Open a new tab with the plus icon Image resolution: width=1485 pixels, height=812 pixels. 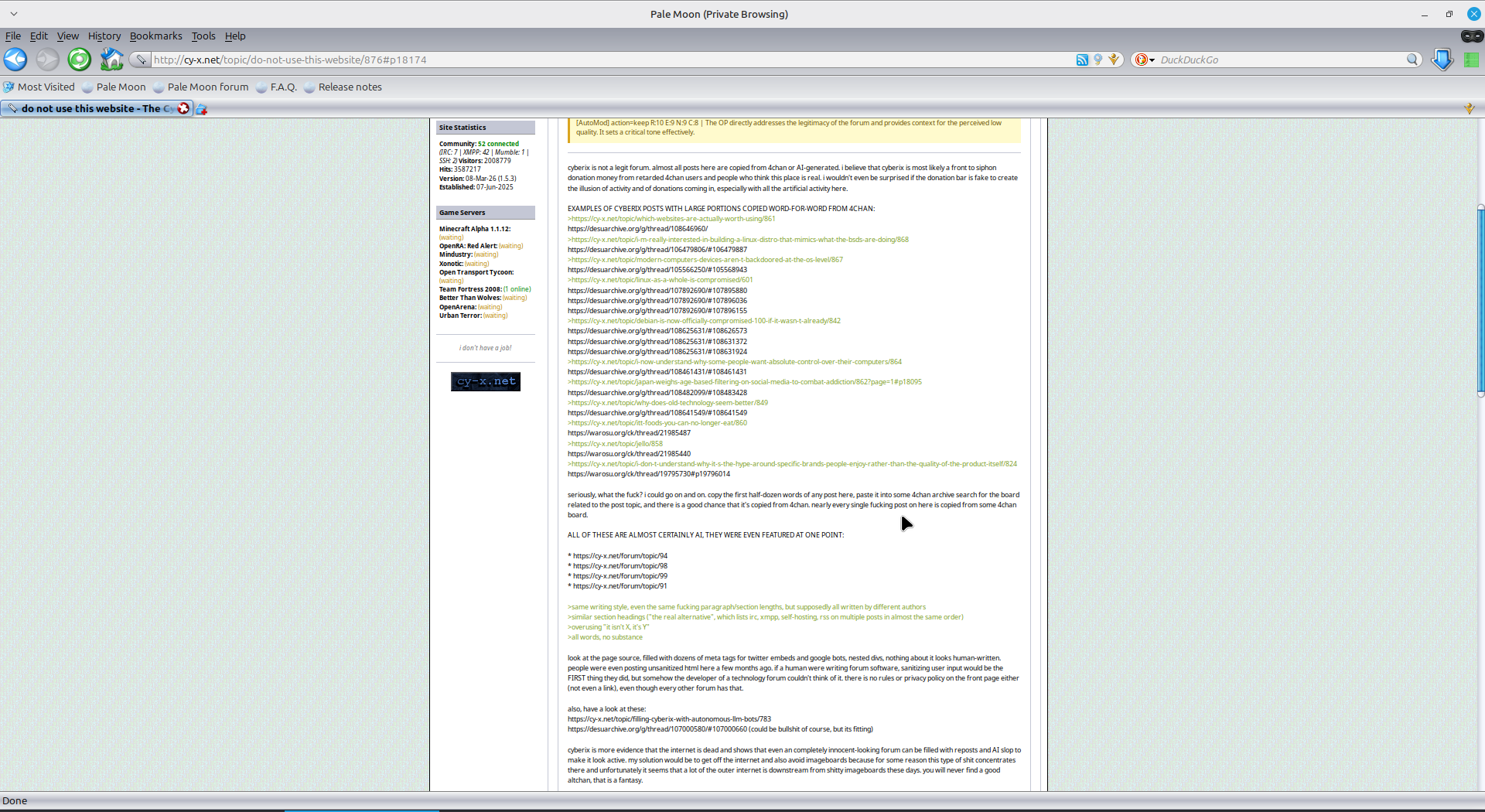[x=201, y=109]
